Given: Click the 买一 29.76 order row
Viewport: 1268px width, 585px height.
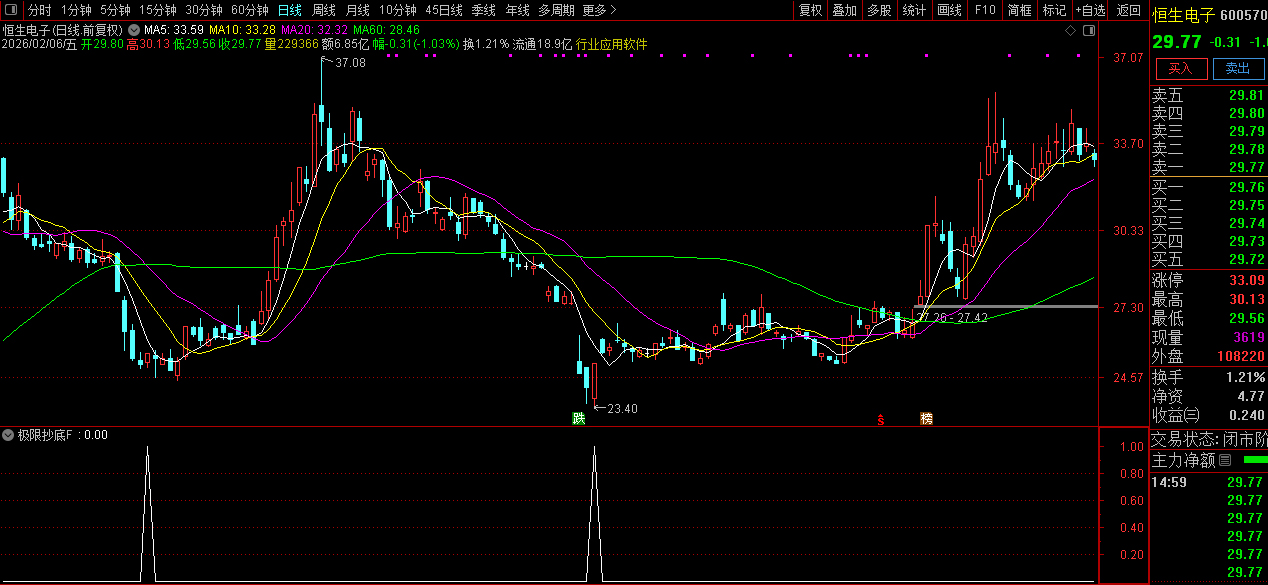Looking at the screenshot, I should (x=1208, y=187).
